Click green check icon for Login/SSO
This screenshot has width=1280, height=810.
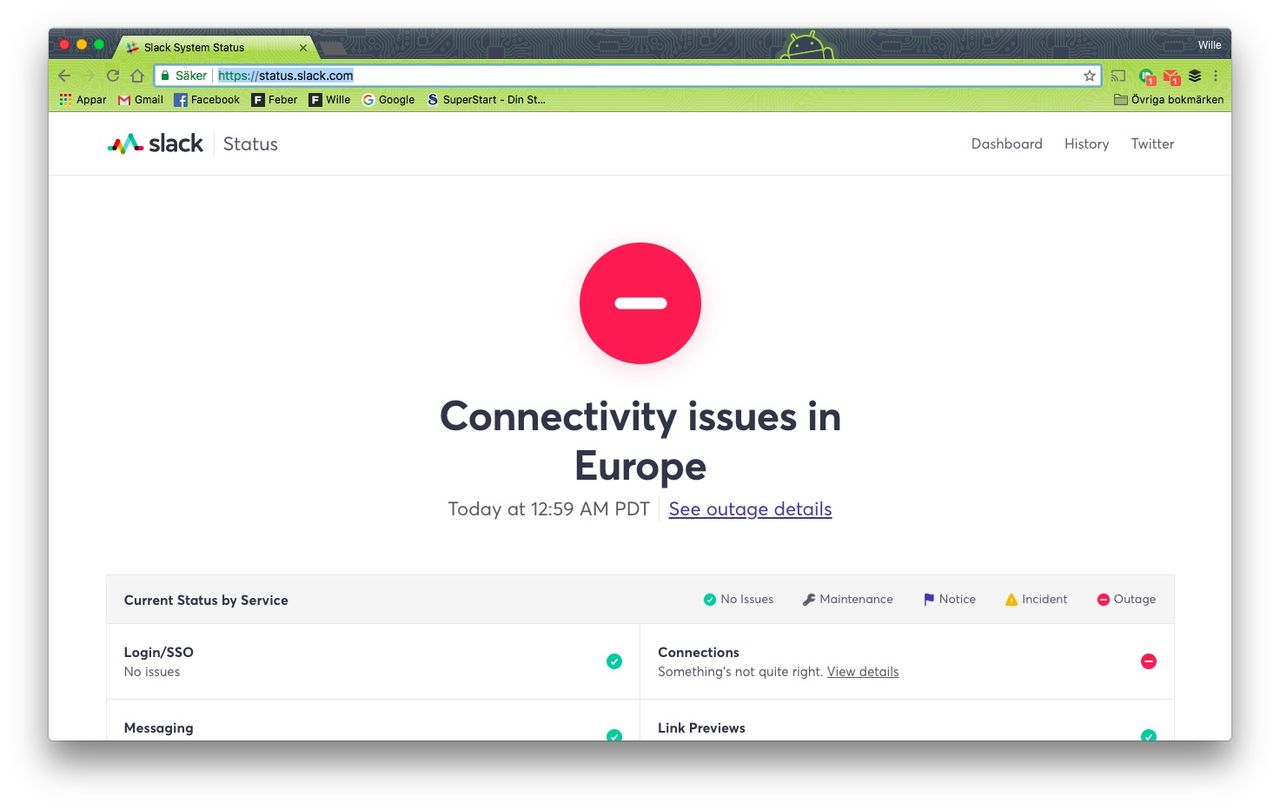click(614, 661)
